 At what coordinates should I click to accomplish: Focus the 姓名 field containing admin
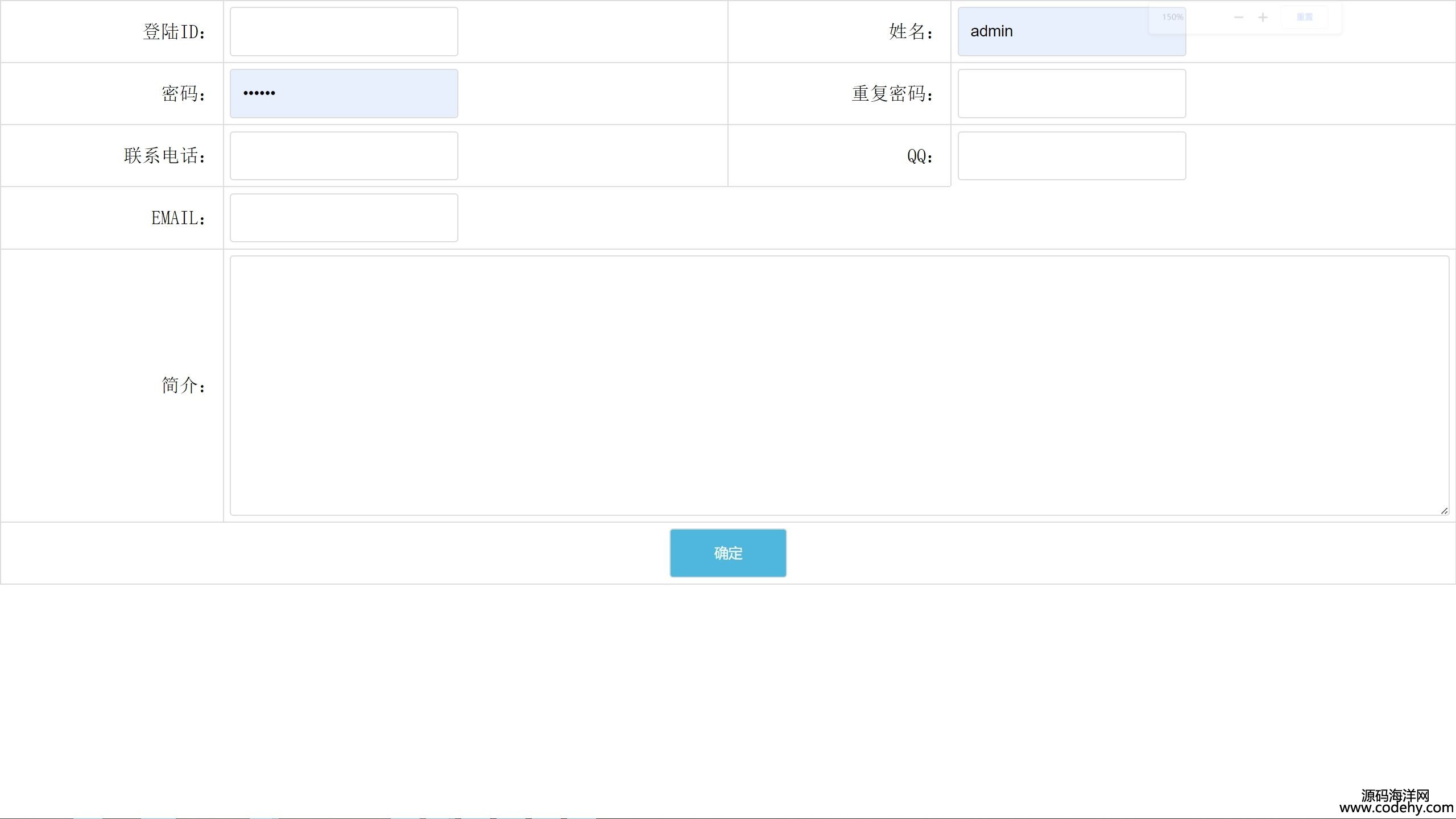[x=1072, y=32]
